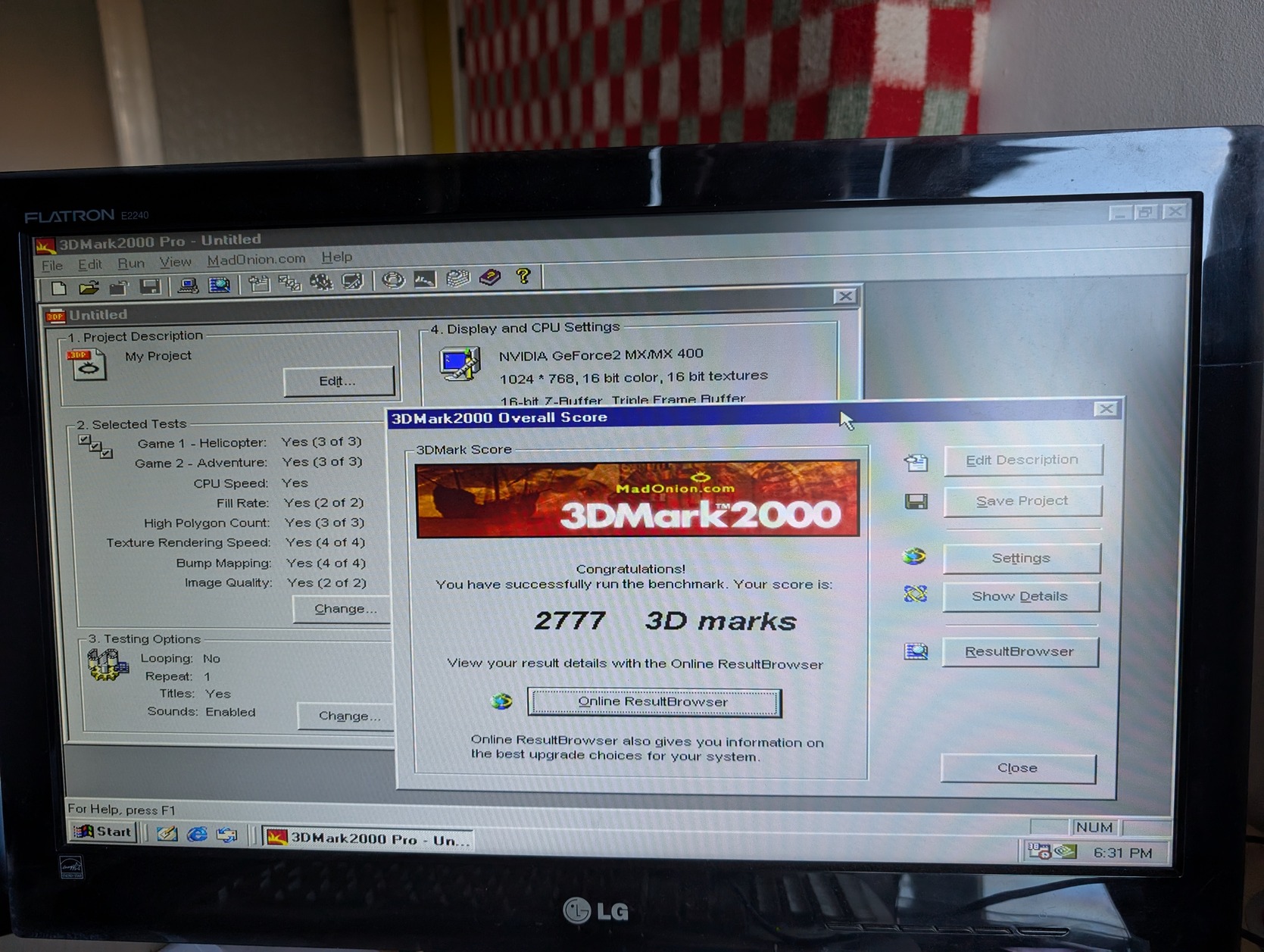Open the Windows Start menu
This screenshot has width=1264, height=952.
[103, 832]
